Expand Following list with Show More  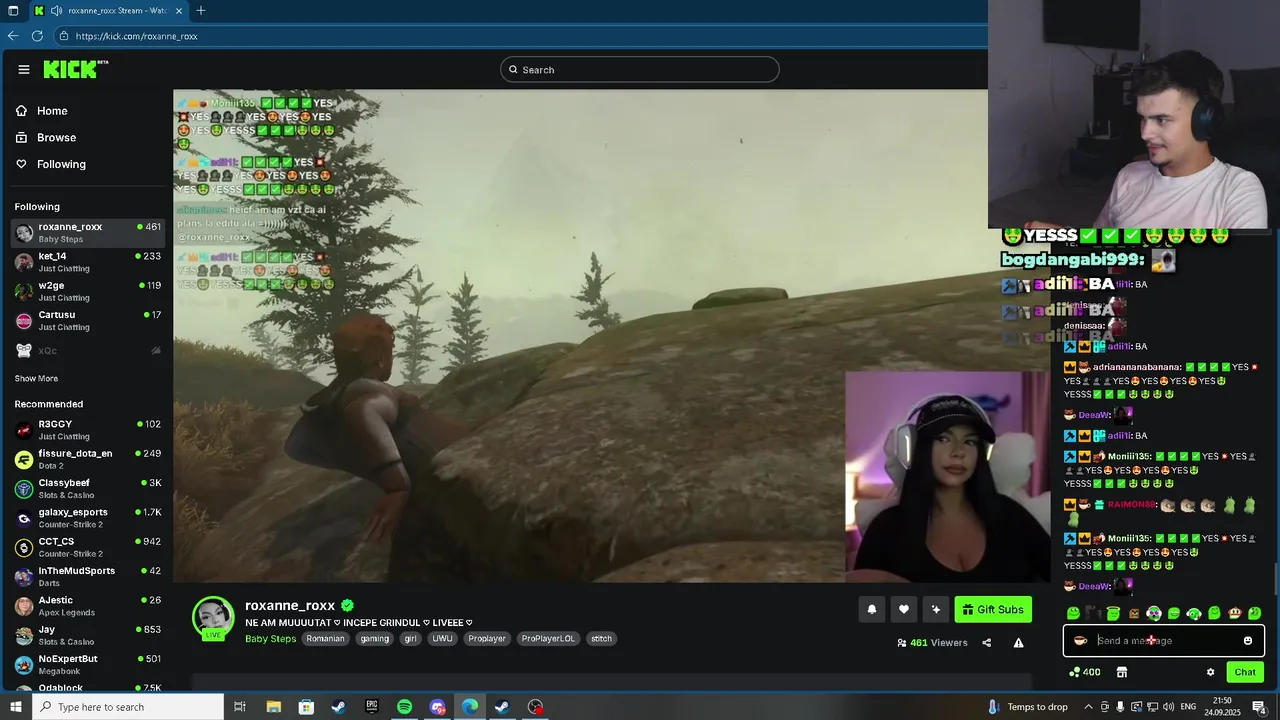point(36,379)
